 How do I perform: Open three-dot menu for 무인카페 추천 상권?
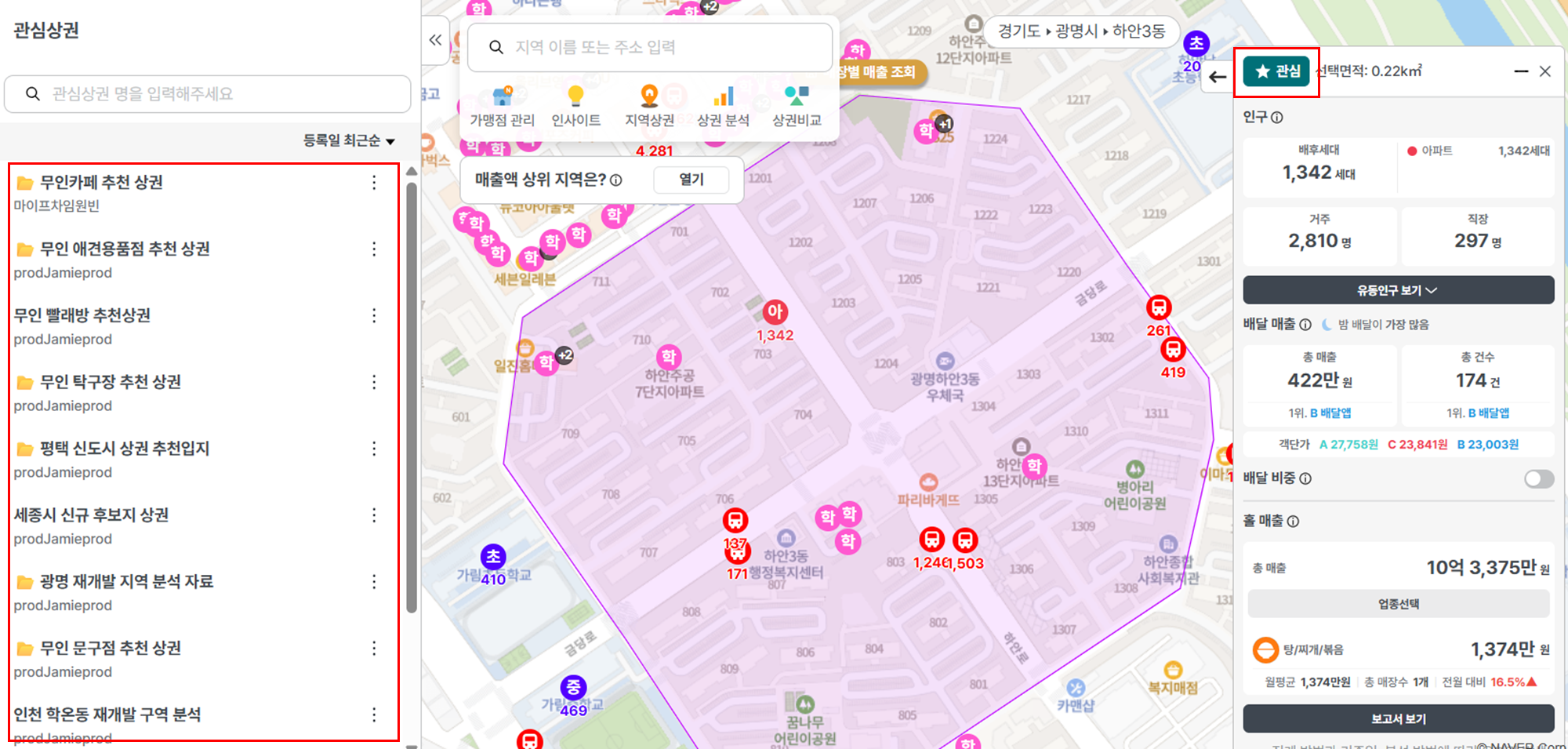click(x=374, y=183)
